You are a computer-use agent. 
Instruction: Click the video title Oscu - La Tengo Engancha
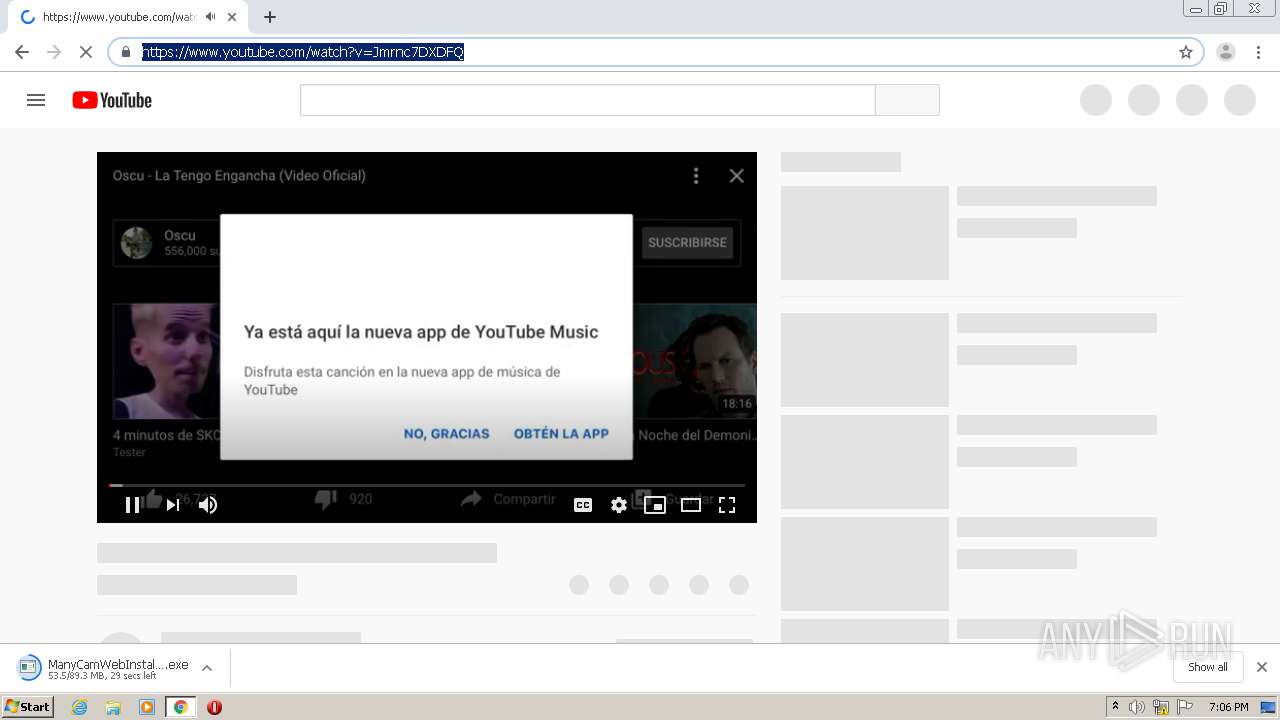click(x=239, y=176)
